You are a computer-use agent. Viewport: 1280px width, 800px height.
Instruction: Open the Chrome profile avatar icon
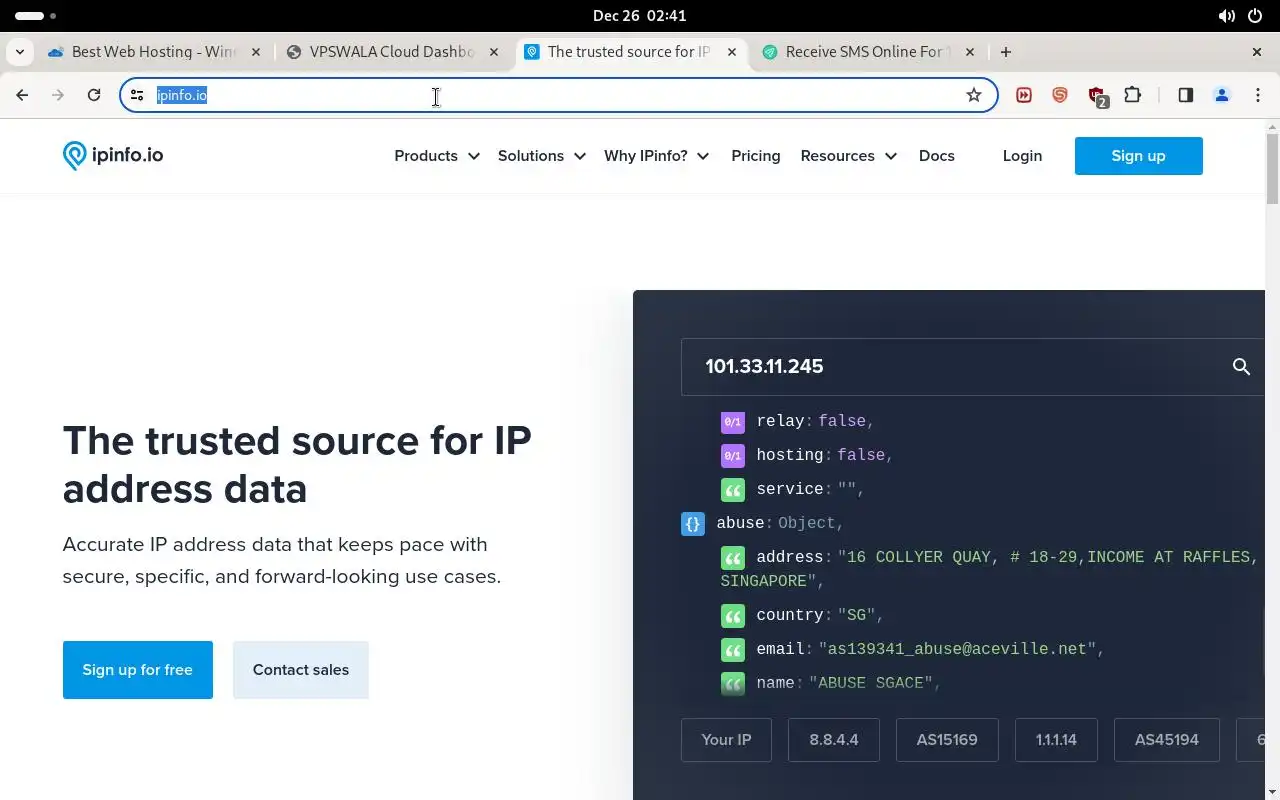click(x=1221, y=95)
